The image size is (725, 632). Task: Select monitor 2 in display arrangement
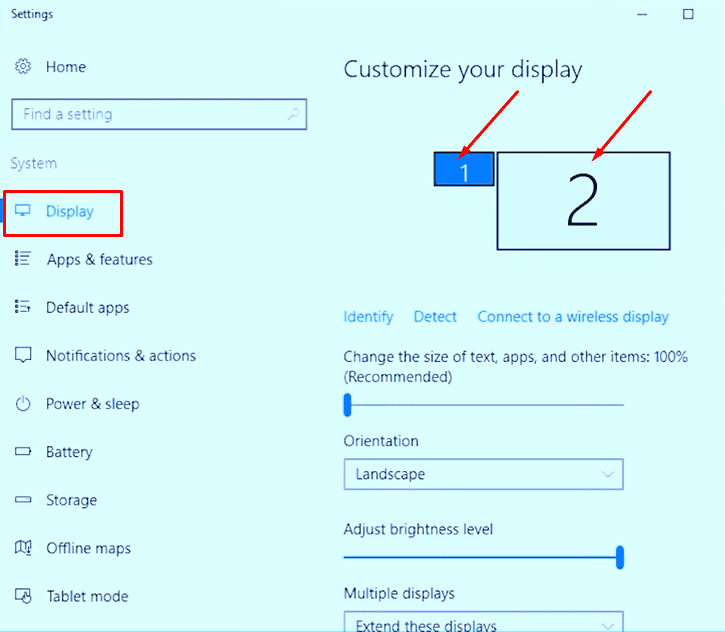(x=584, y=201)
